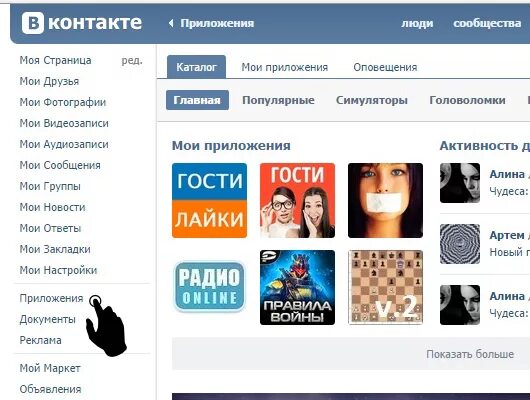Screen dimensions: 530x400
Task: Select the Симуляторы category
Action: point(372,100)
